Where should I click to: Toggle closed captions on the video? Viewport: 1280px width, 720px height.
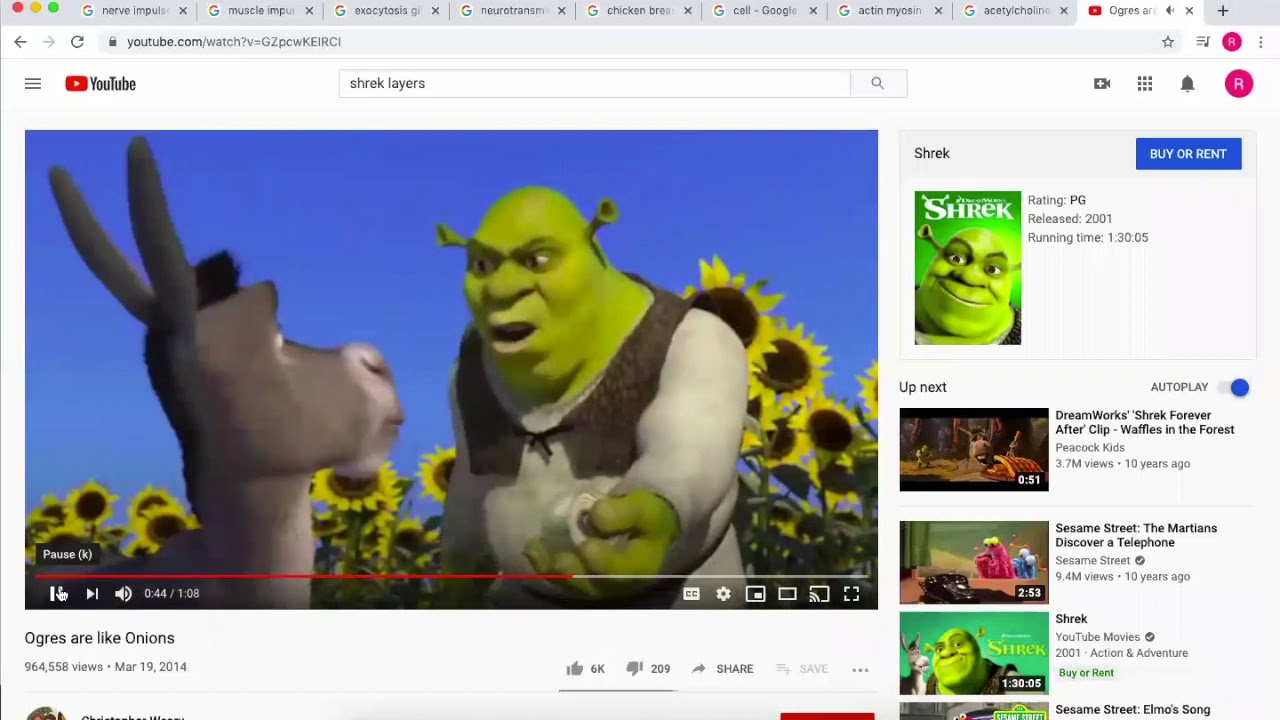pyautogui.click(x=691, y=594)
